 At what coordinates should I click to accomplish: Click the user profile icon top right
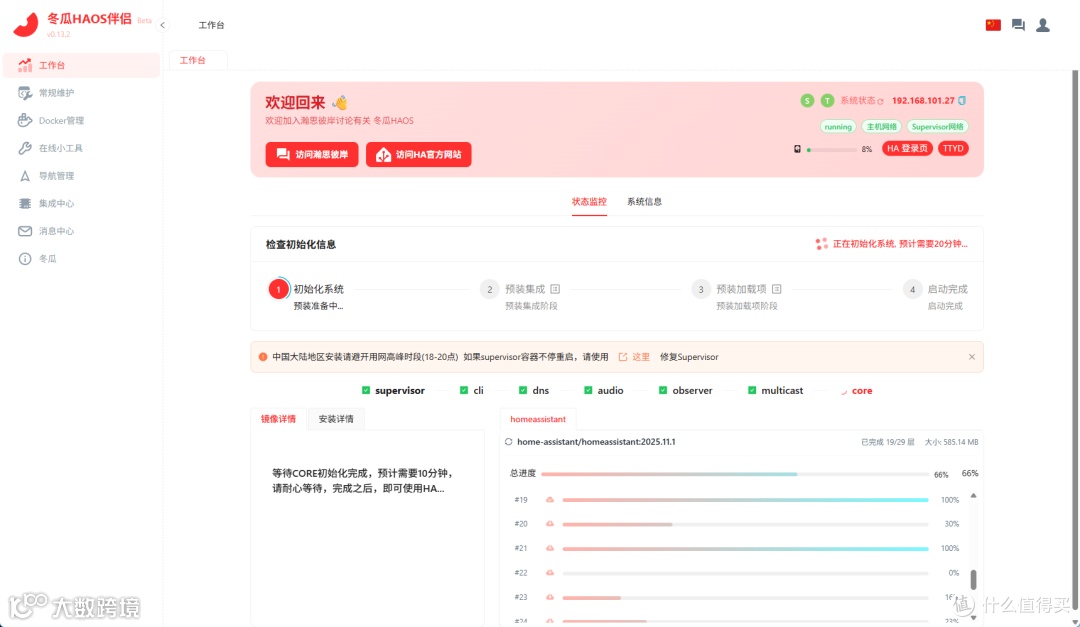coord(1043,24)
